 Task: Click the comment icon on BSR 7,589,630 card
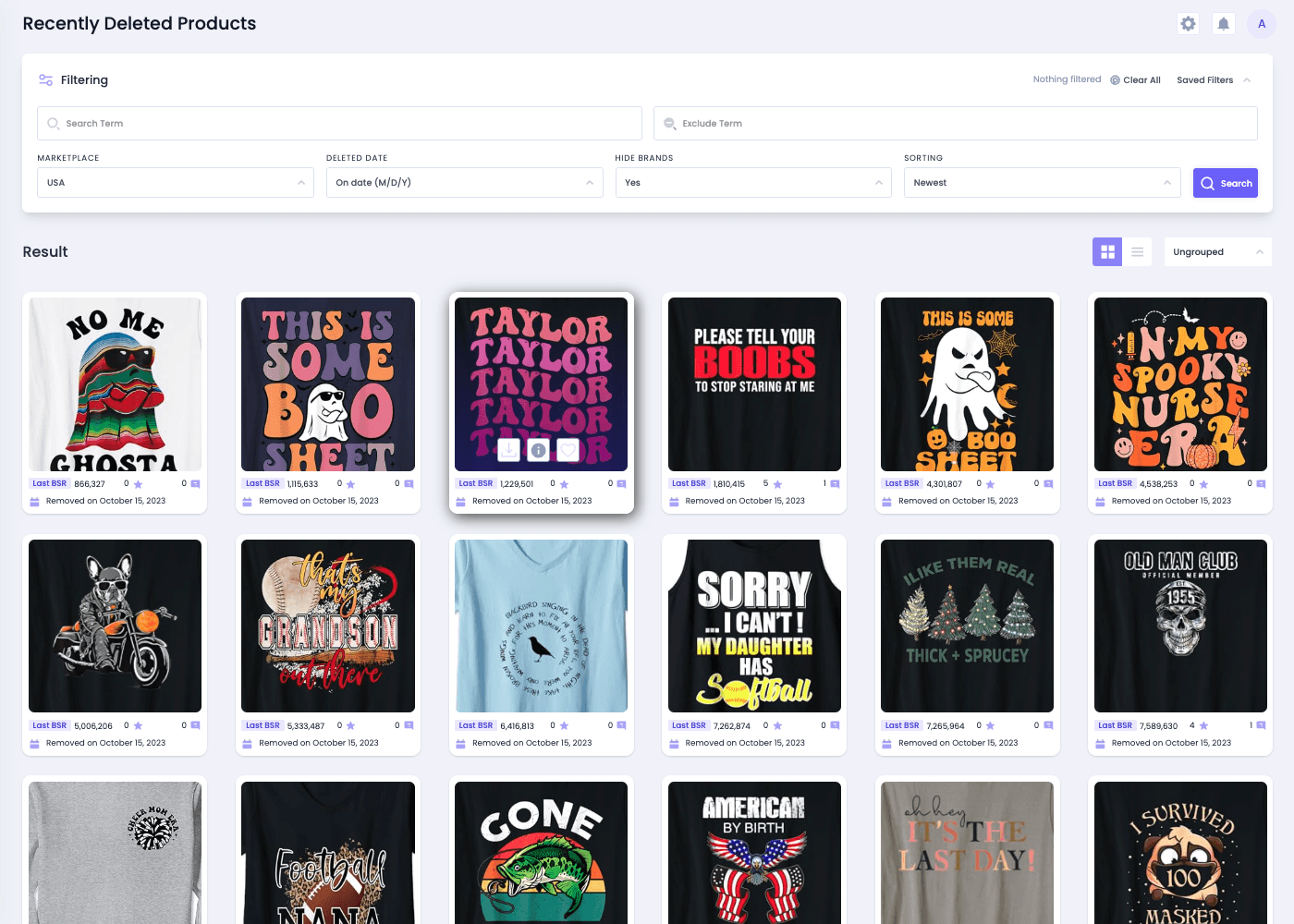coord(1261,726)
